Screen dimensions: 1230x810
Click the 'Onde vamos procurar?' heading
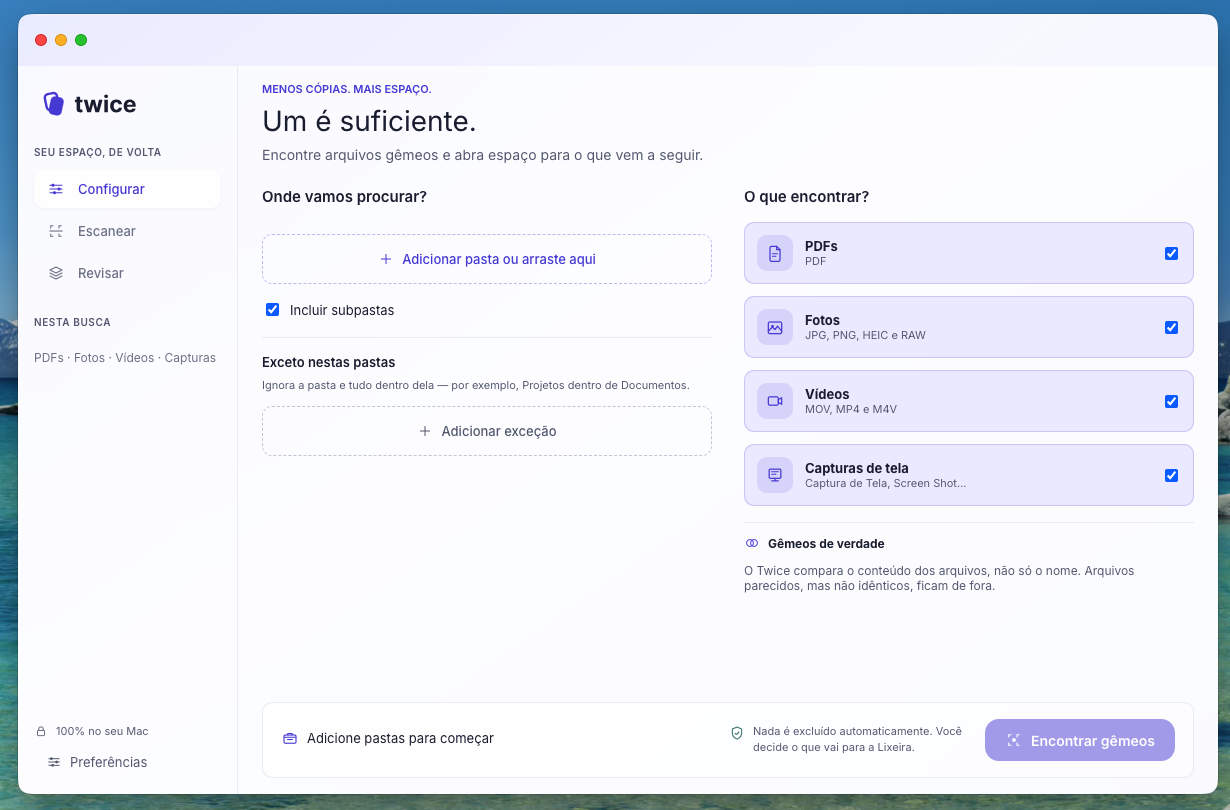pyautogui.click(x=344, y=197)
